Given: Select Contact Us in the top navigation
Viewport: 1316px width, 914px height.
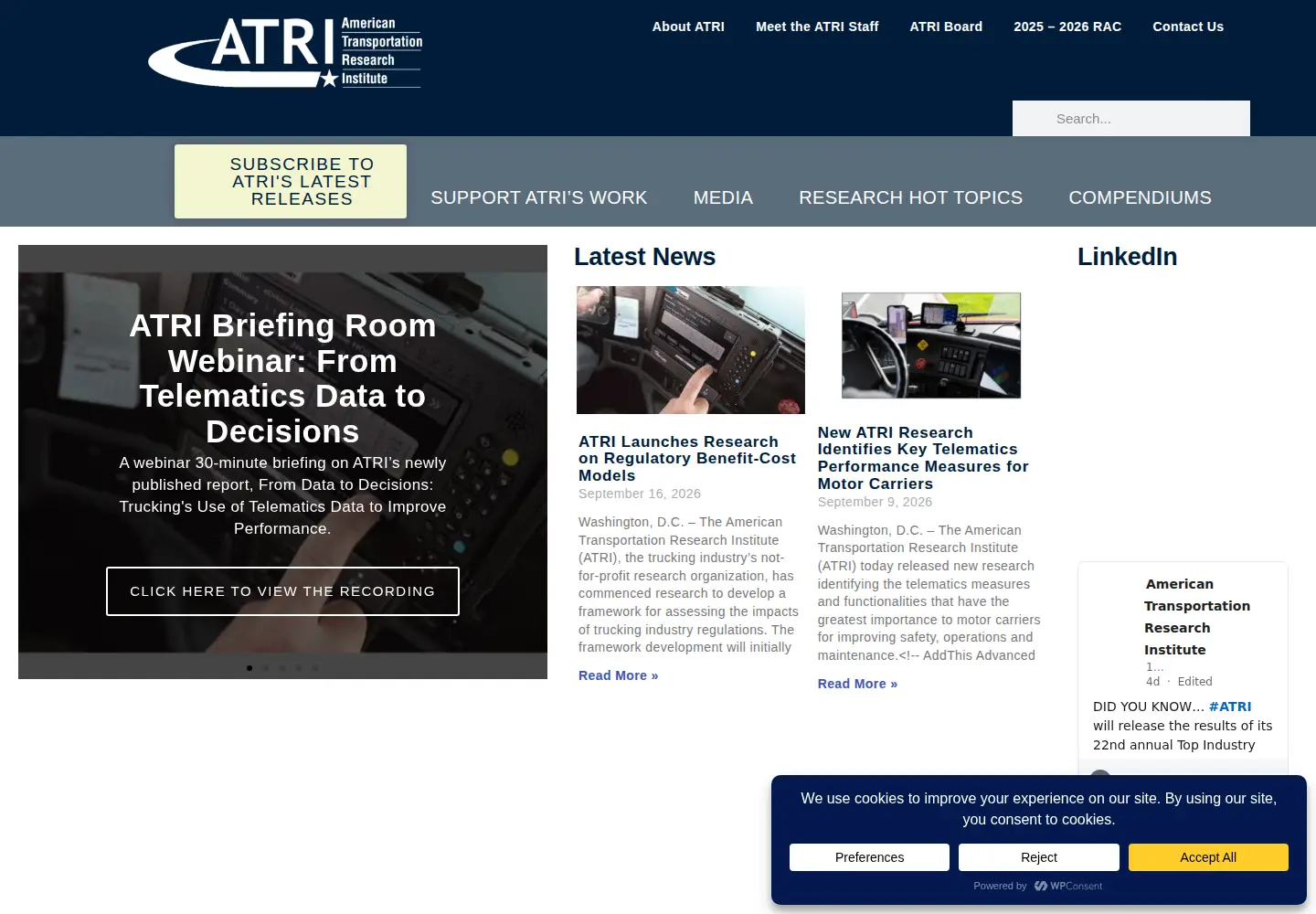Looking at the screenshot, I should (x=1188, y=27).
